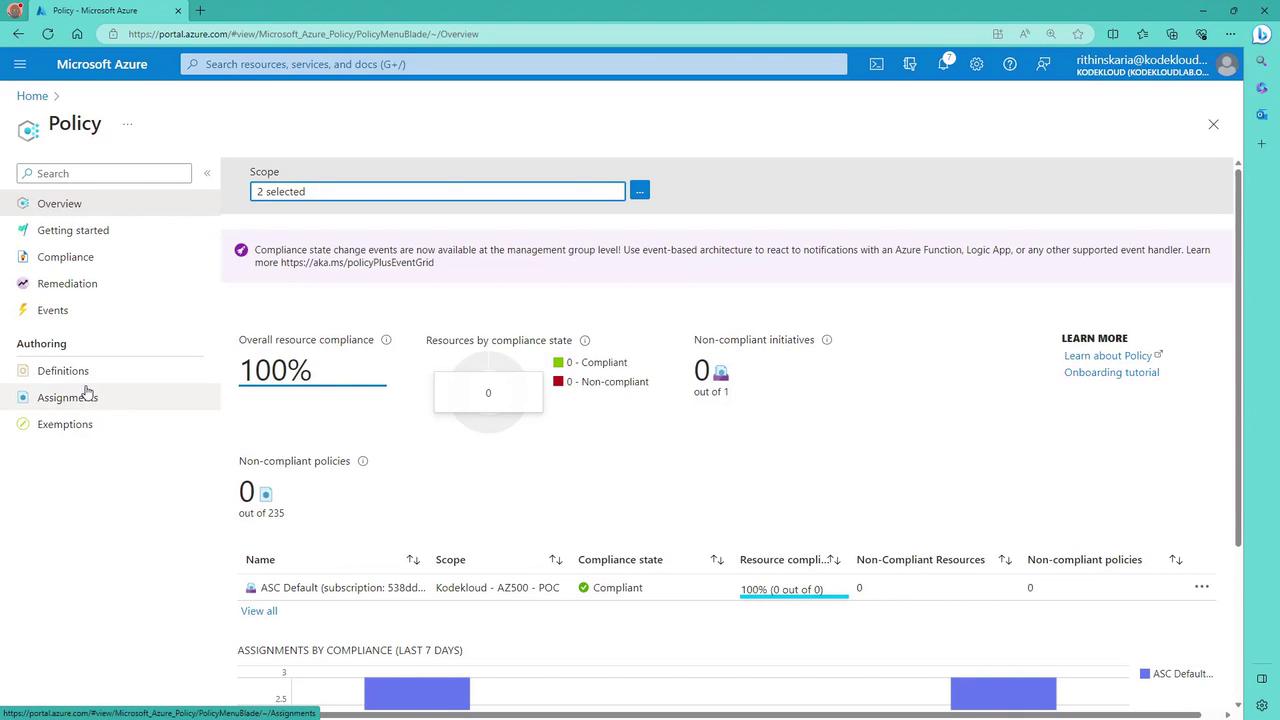Focus the Policy sidebar Search field

[104, 173]
